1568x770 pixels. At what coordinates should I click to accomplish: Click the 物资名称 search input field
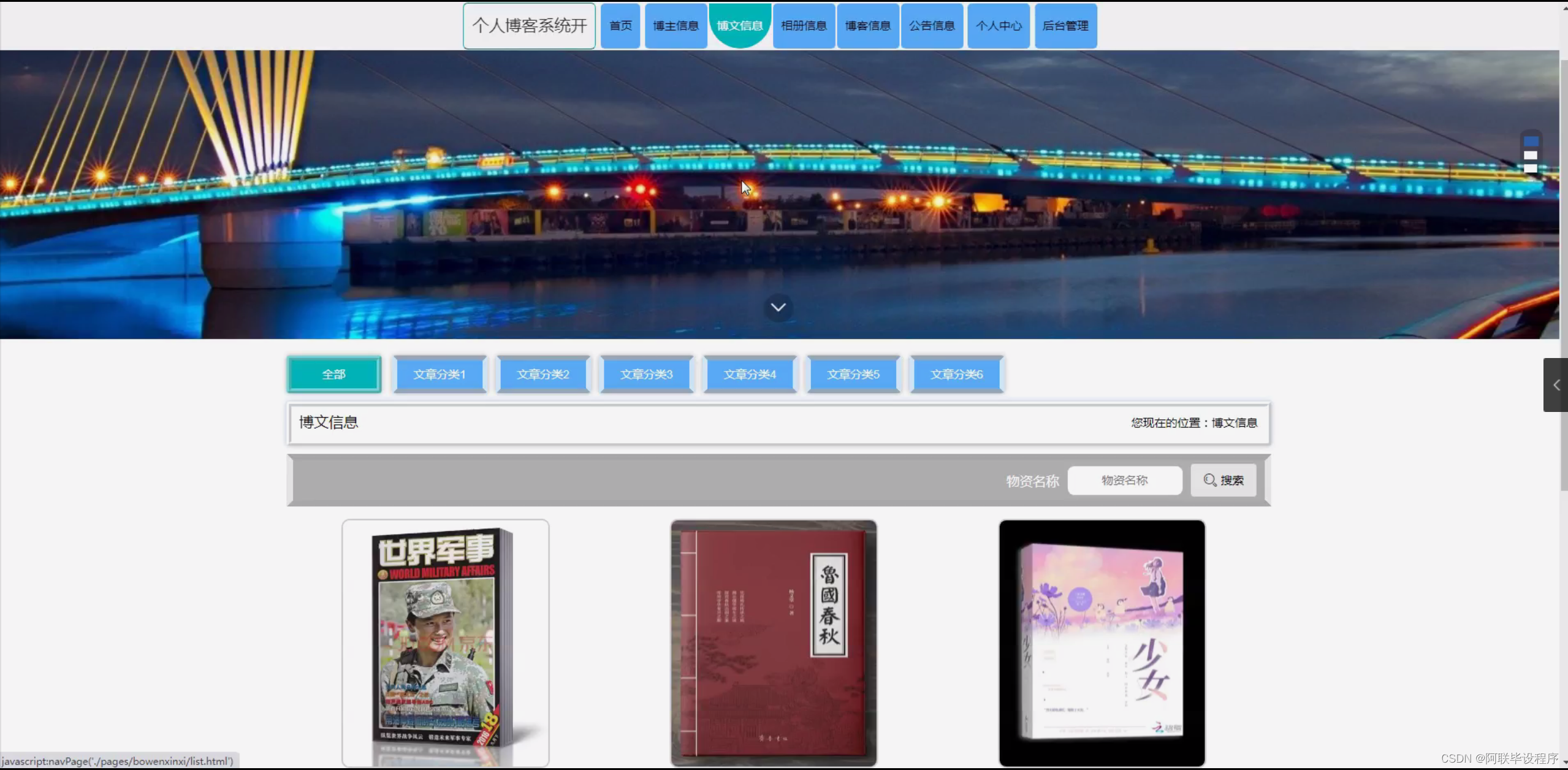1124,480
